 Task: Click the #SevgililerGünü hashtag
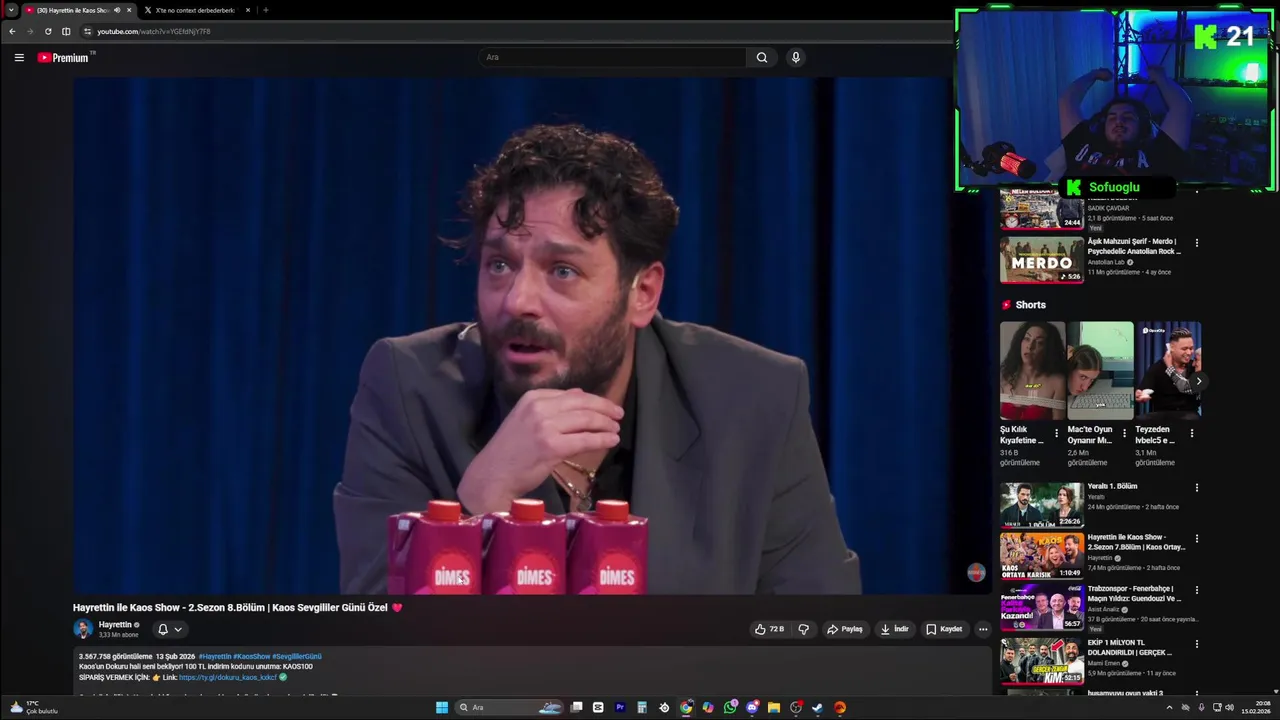pyautogui.click(x=297, y=656)
